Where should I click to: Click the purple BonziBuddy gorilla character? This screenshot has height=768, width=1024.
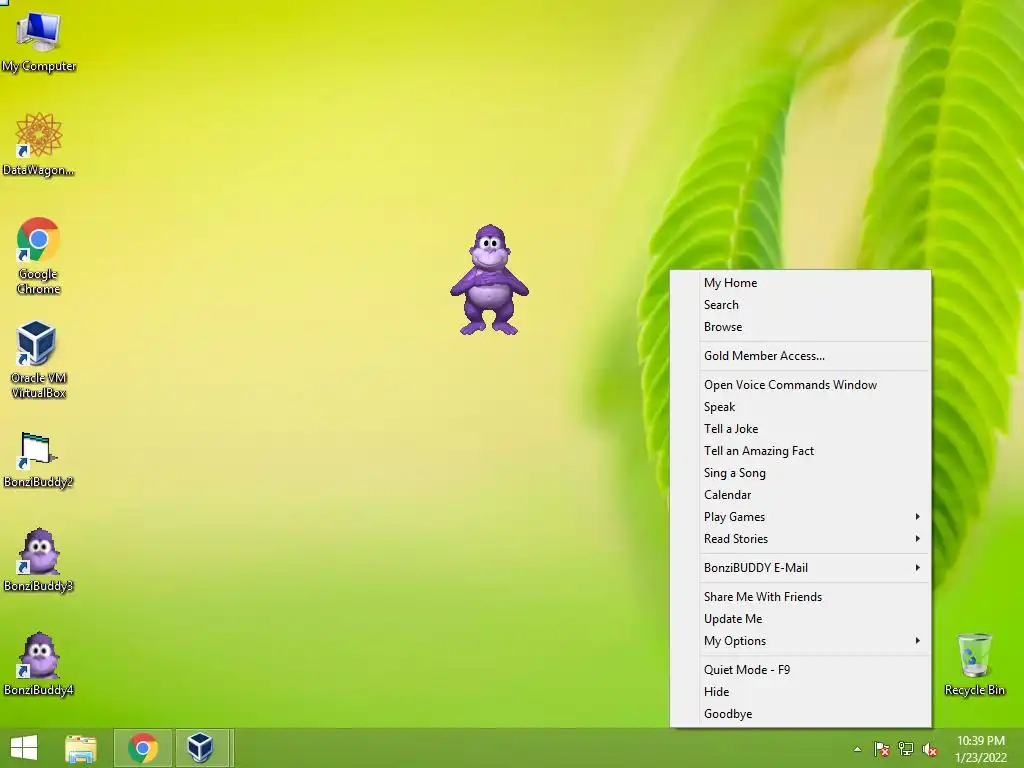pyautogui.click(x=489, y=280)
